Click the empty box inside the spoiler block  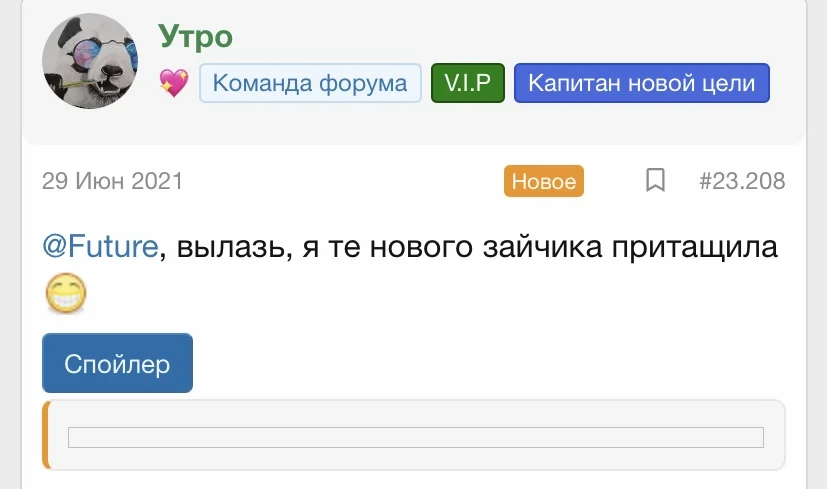coord(415,437)
